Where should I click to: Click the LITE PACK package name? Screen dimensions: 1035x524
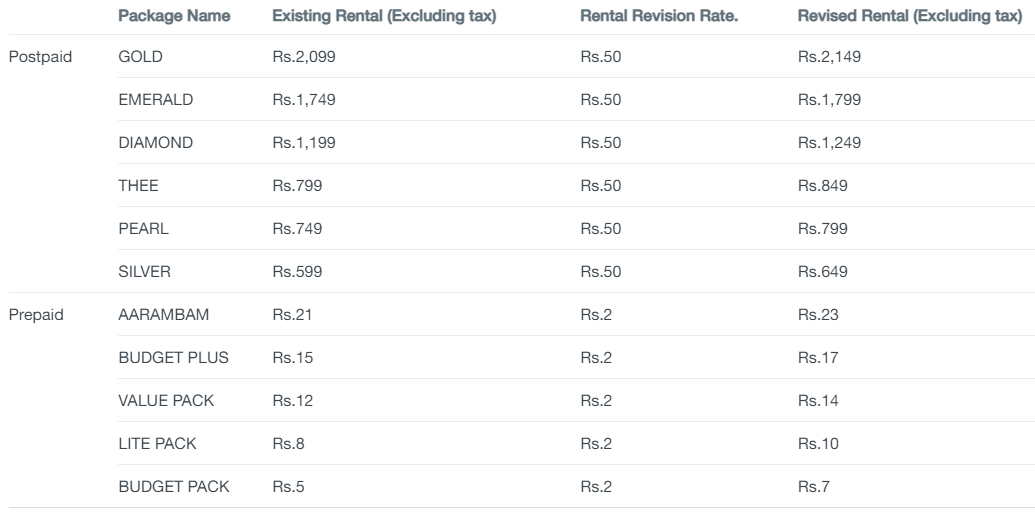pyautogui.click(x=157, y=443)
